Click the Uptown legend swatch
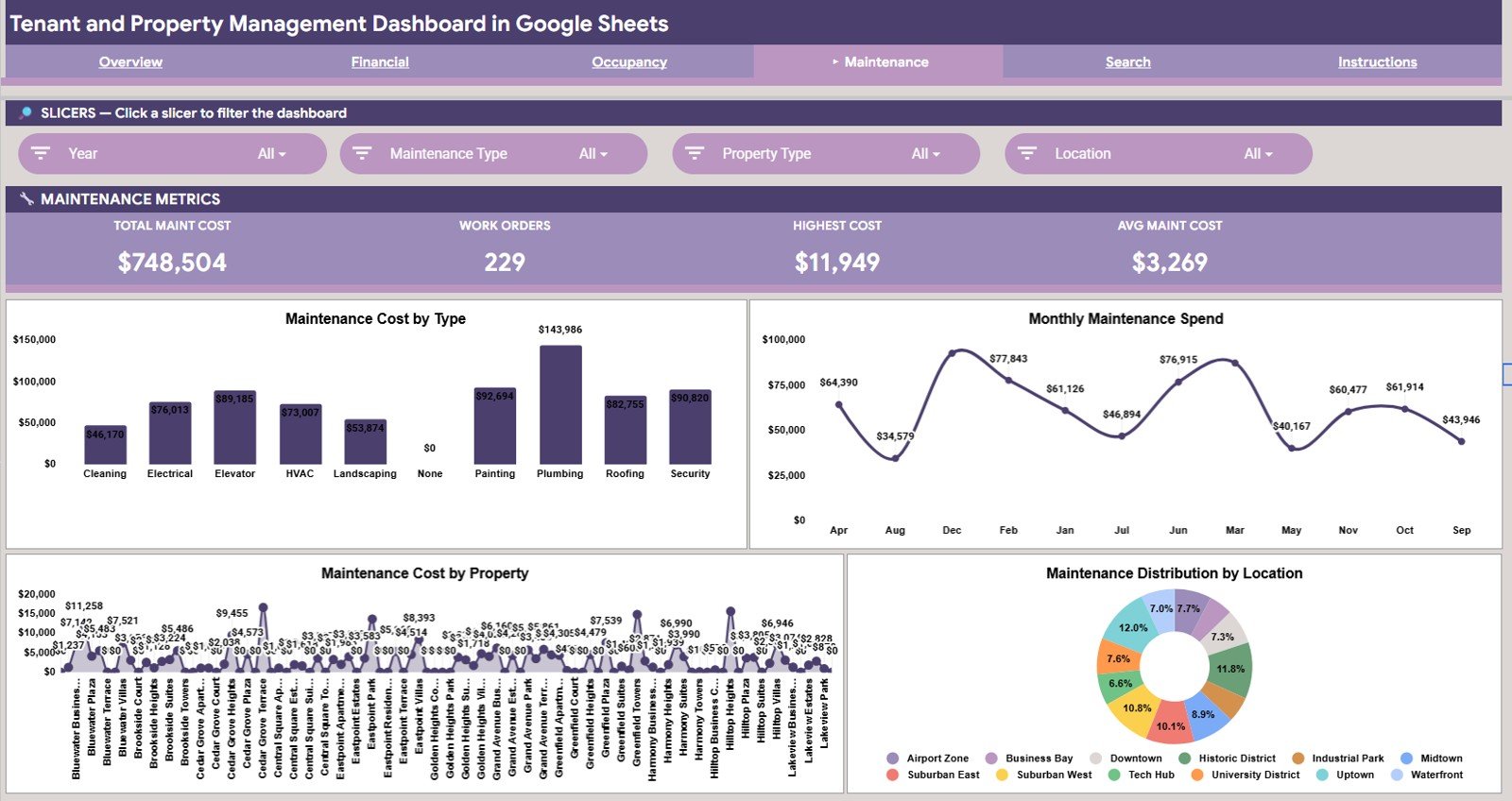1512x801 pixels. [x=1322, y=775]
